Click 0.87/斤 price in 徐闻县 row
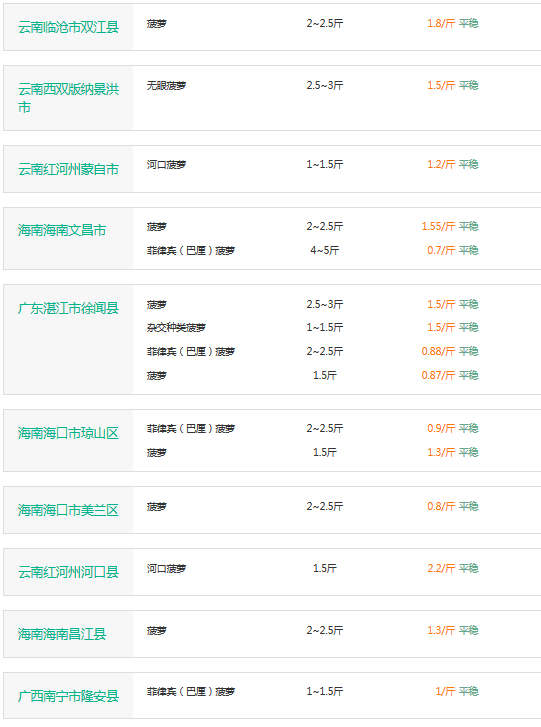The image size is (541, 727). pyautogui.click(x=438, y=375)
